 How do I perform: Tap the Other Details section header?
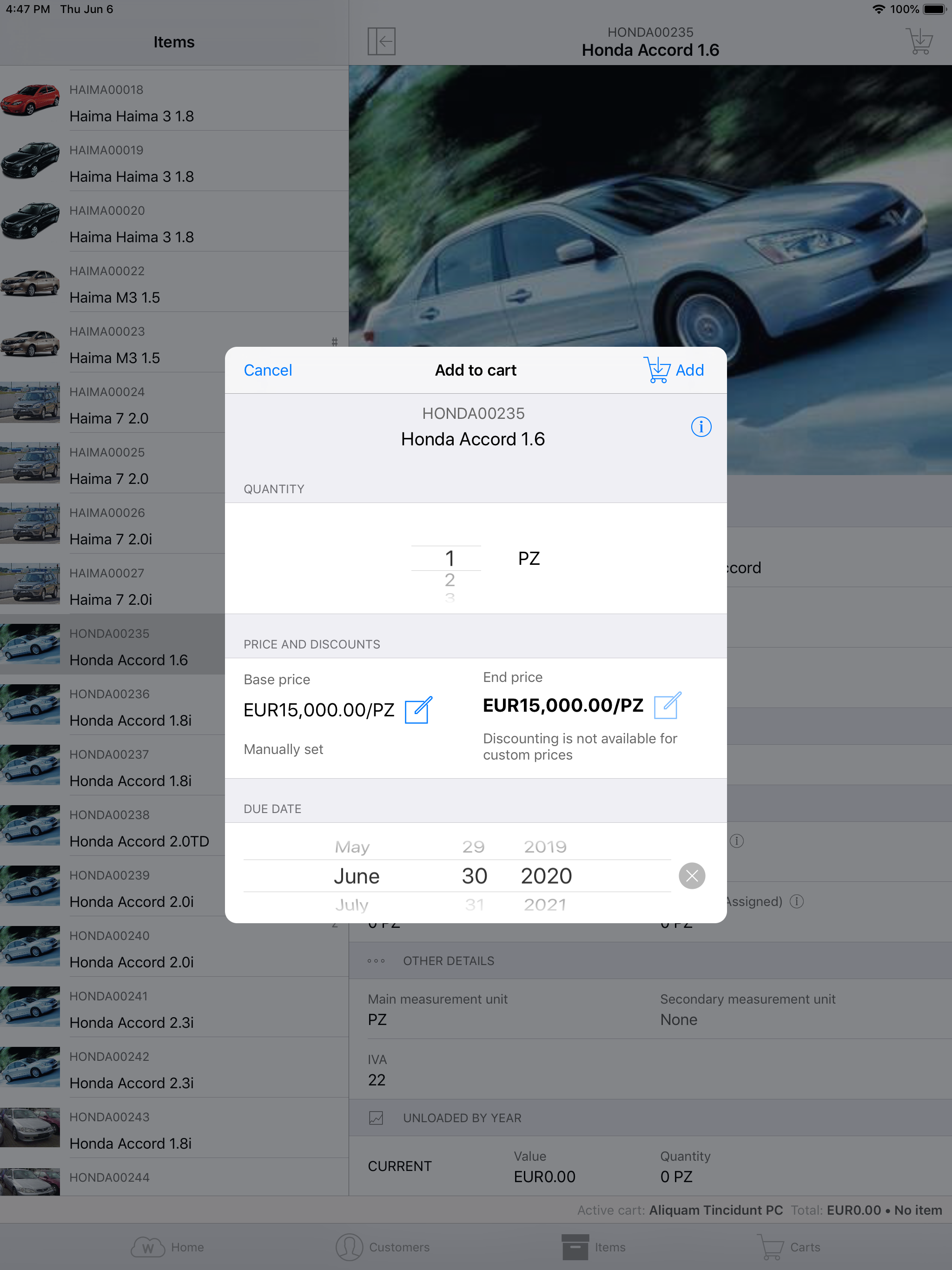[x=650, y=960]
